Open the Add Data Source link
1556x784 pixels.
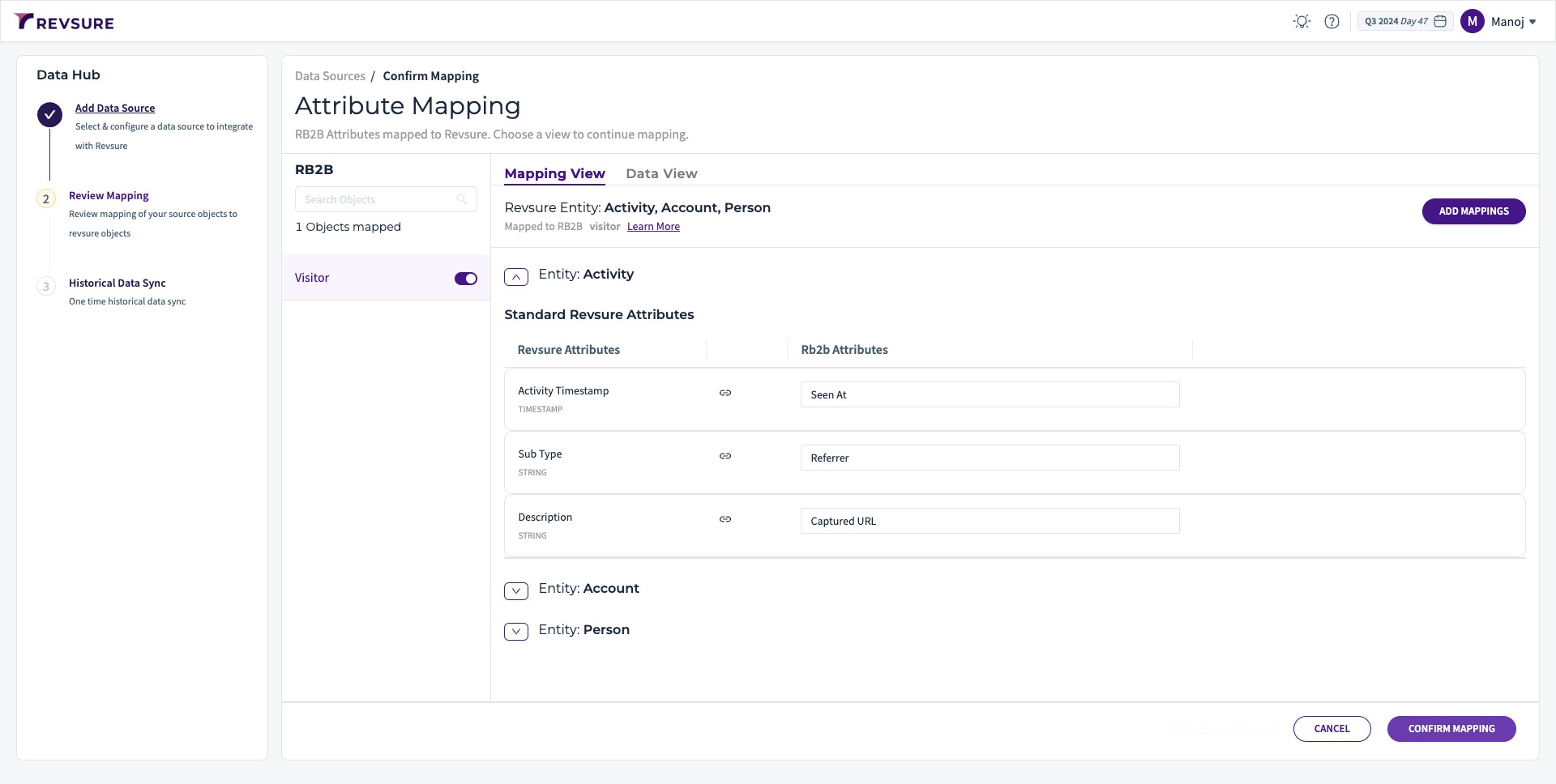pos(115,108)
